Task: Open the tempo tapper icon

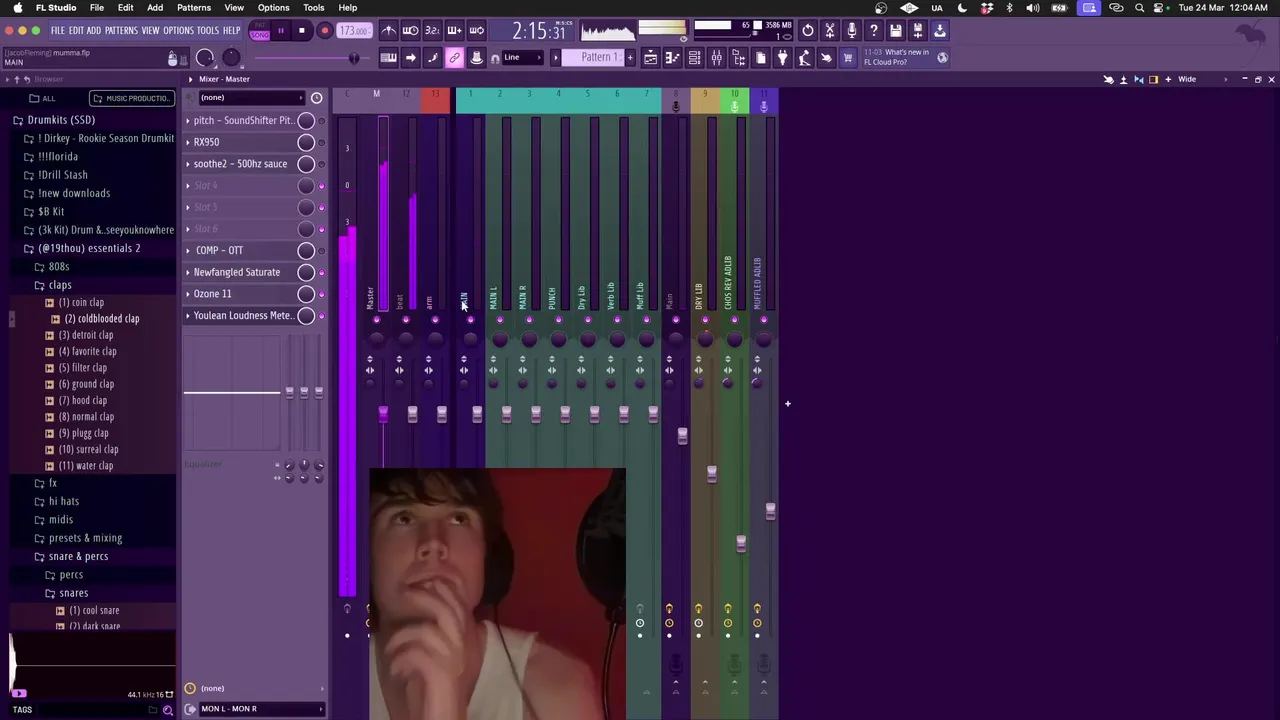Action: 804,58
